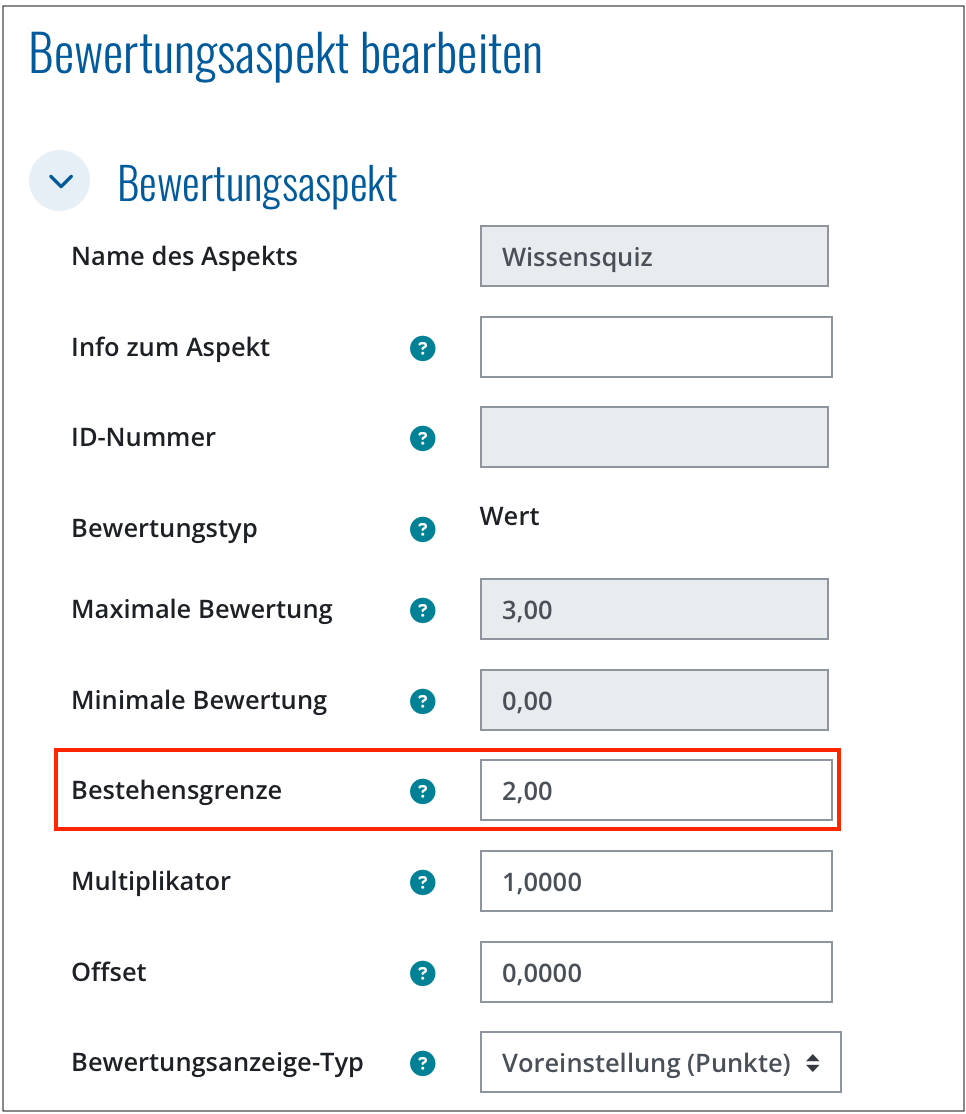
Task: Click the help icon beside ID-Nummer
Action: point(422,438)
